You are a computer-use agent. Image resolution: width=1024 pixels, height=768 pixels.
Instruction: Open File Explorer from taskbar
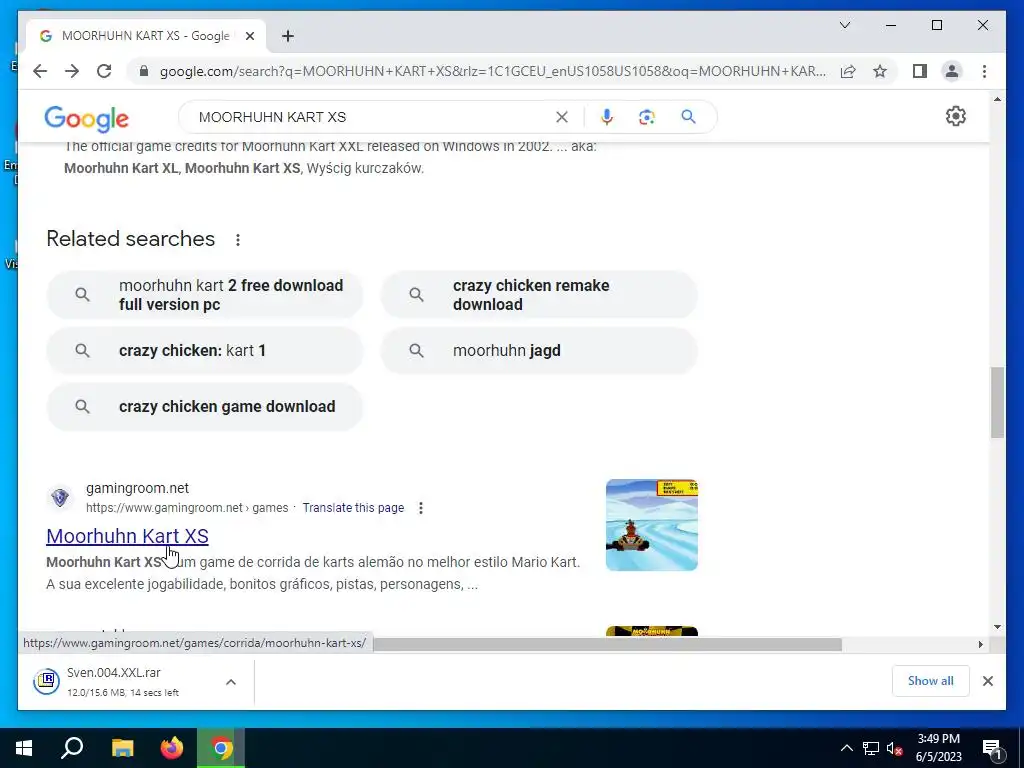tap(122, 748)
